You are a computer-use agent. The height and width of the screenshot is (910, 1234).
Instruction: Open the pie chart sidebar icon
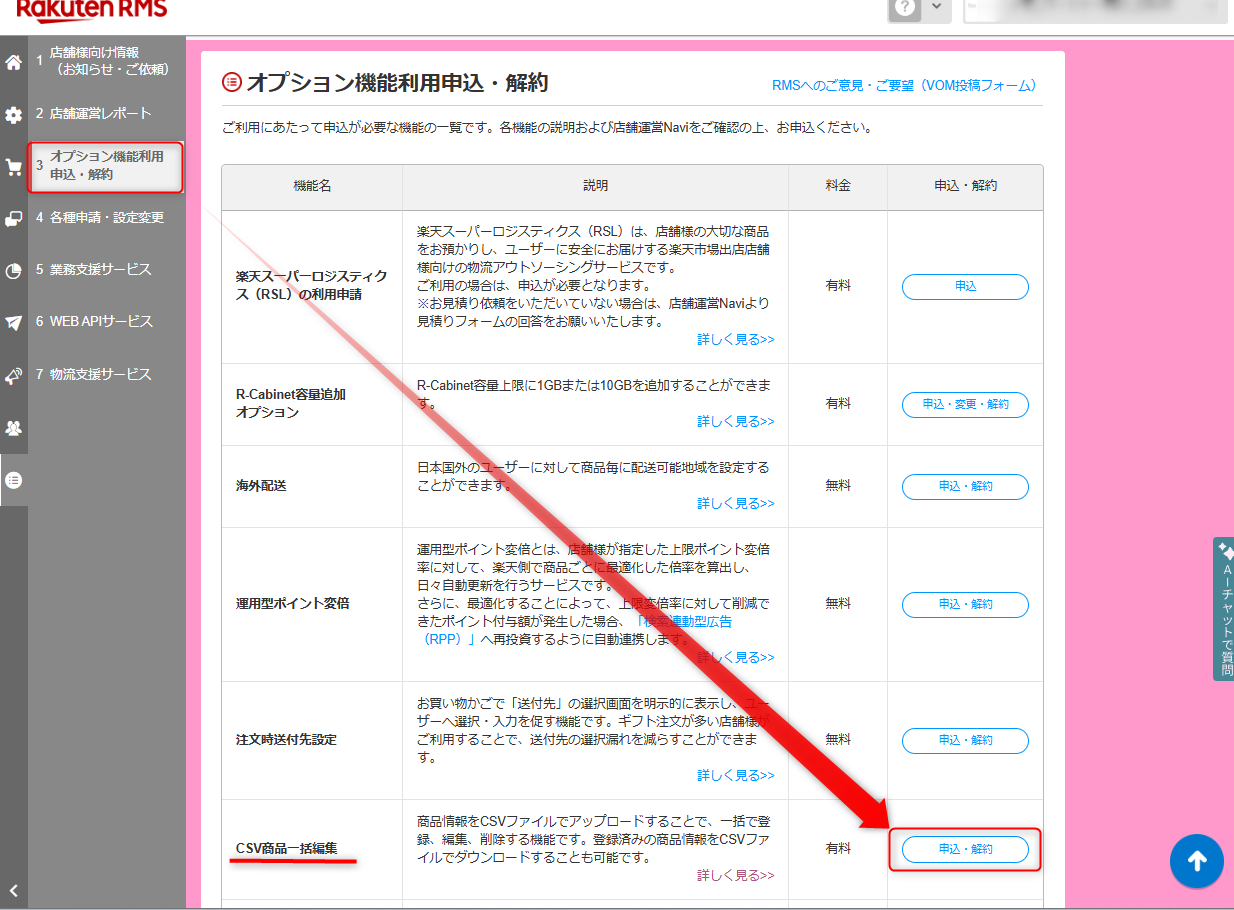pyautogui.click(x=13, y=271)
